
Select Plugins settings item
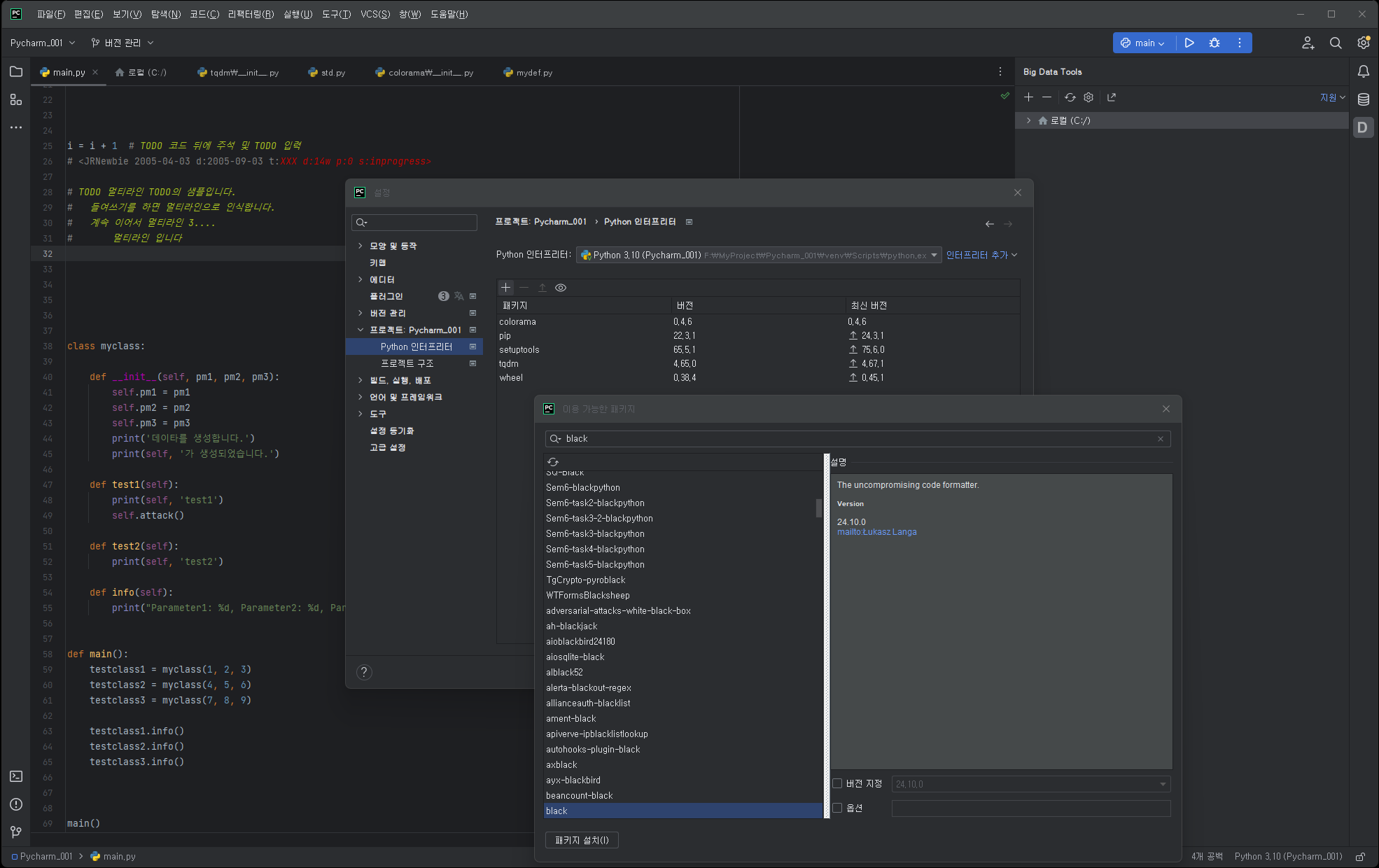pyautogui.click(x=386, y=296)
